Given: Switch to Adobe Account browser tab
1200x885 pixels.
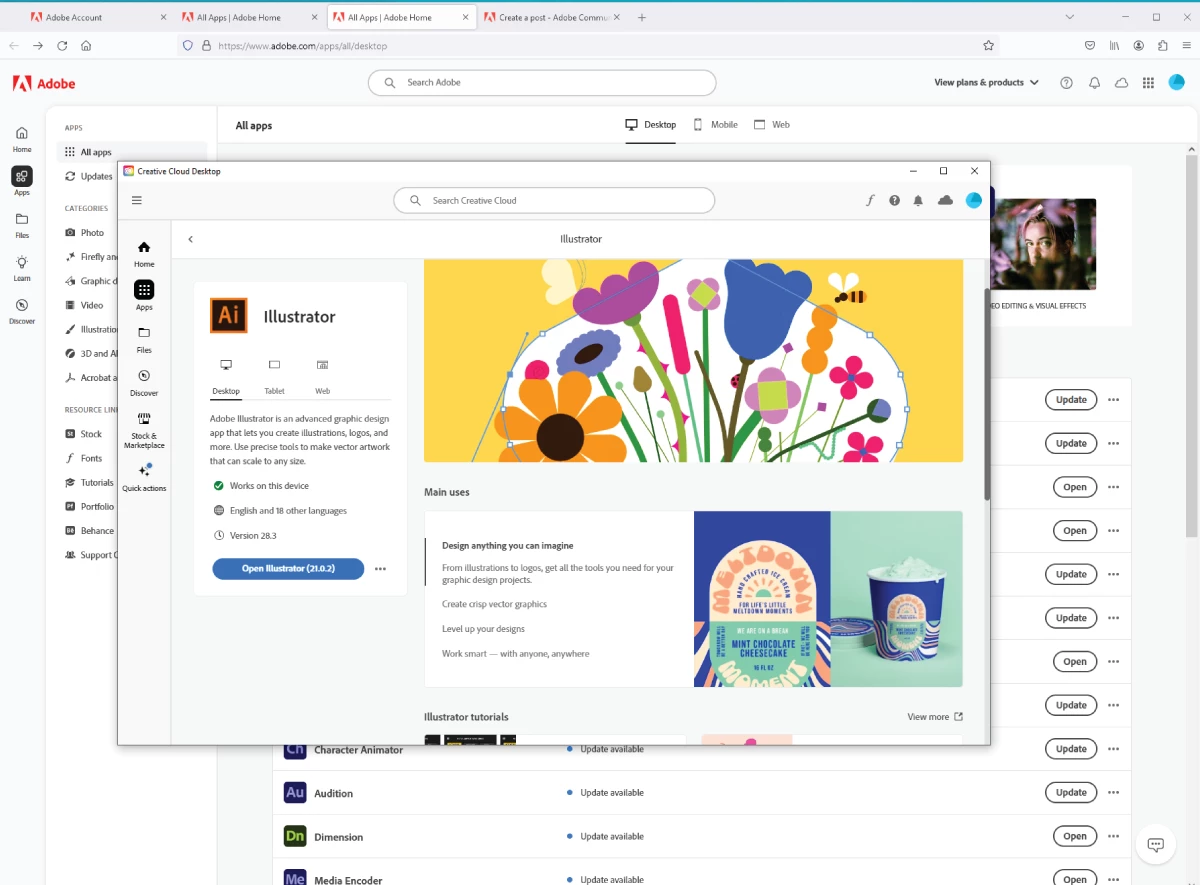Looking at the screenshot, I should 98,17.
